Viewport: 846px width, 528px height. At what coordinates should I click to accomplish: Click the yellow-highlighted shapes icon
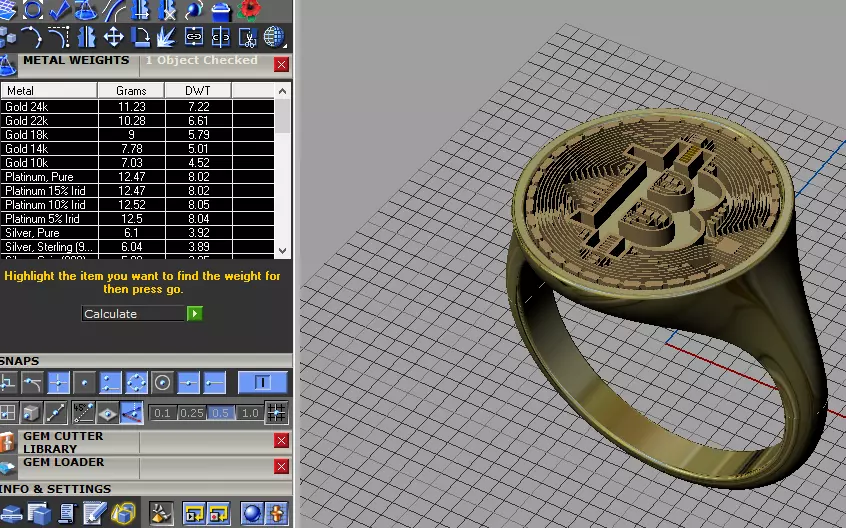tap(124, 513)
